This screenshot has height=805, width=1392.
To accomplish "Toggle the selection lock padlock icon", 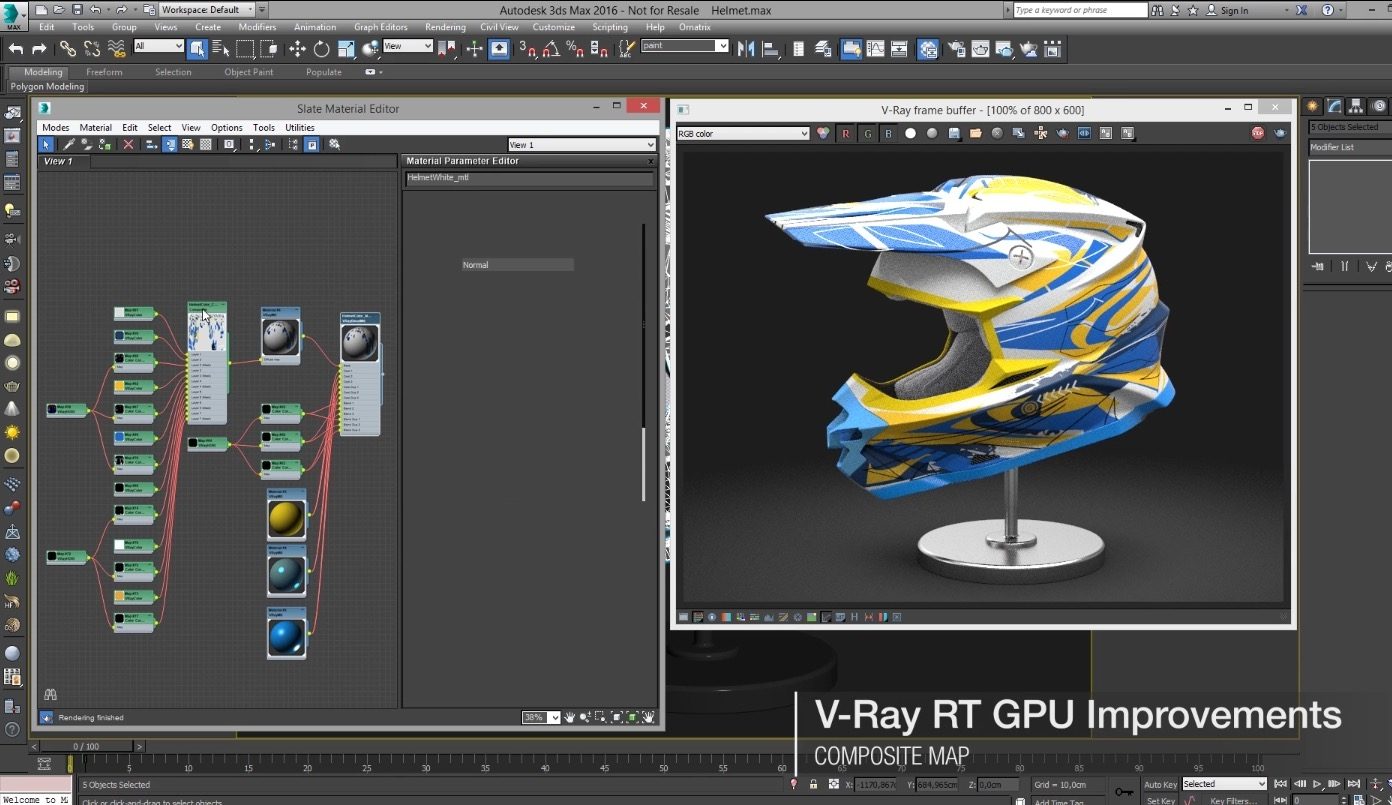I will 813,785.
